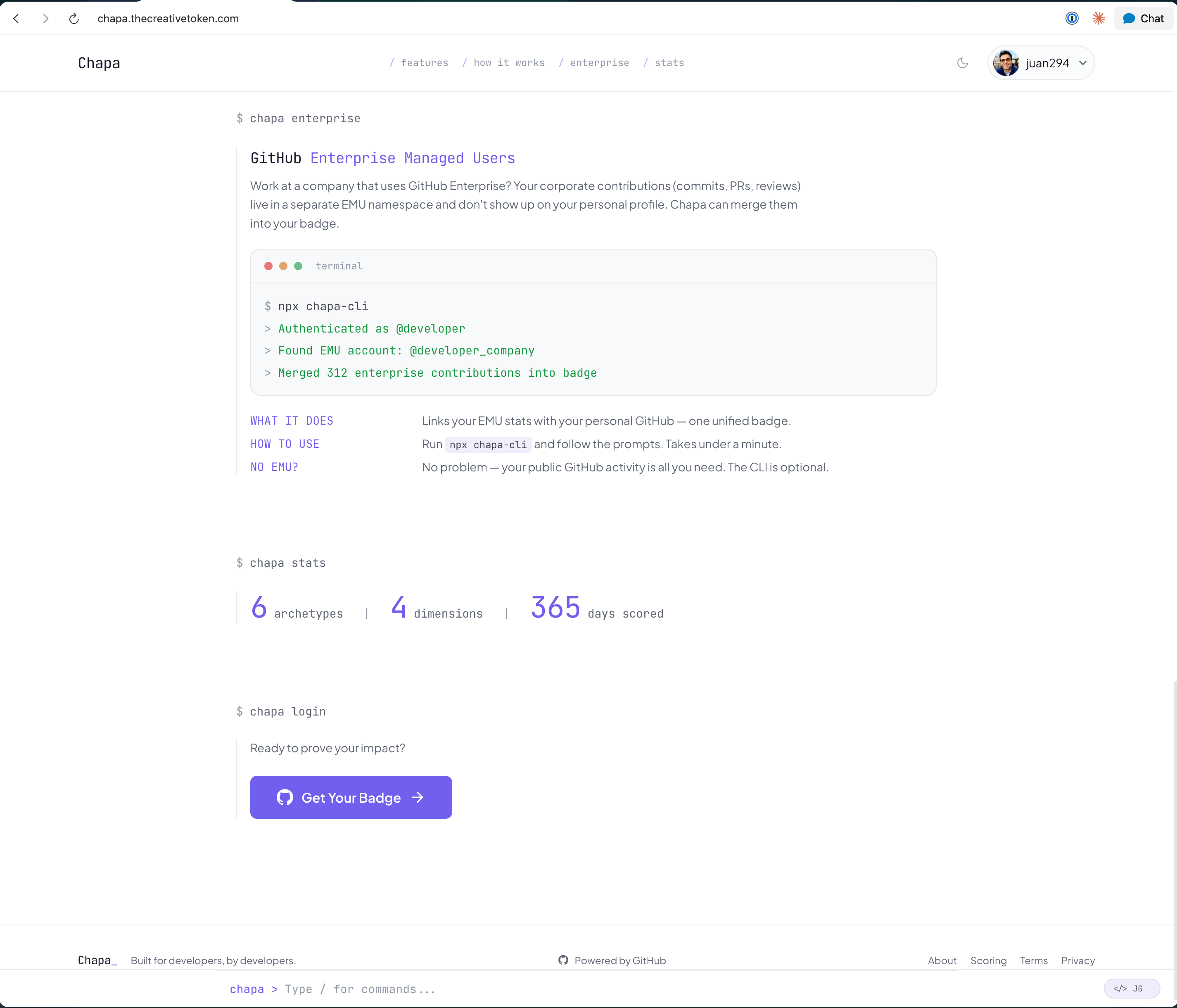Click the orange asterisk extension icon
This screenshot has width=1177, height=1008.
click(1099, 18)
